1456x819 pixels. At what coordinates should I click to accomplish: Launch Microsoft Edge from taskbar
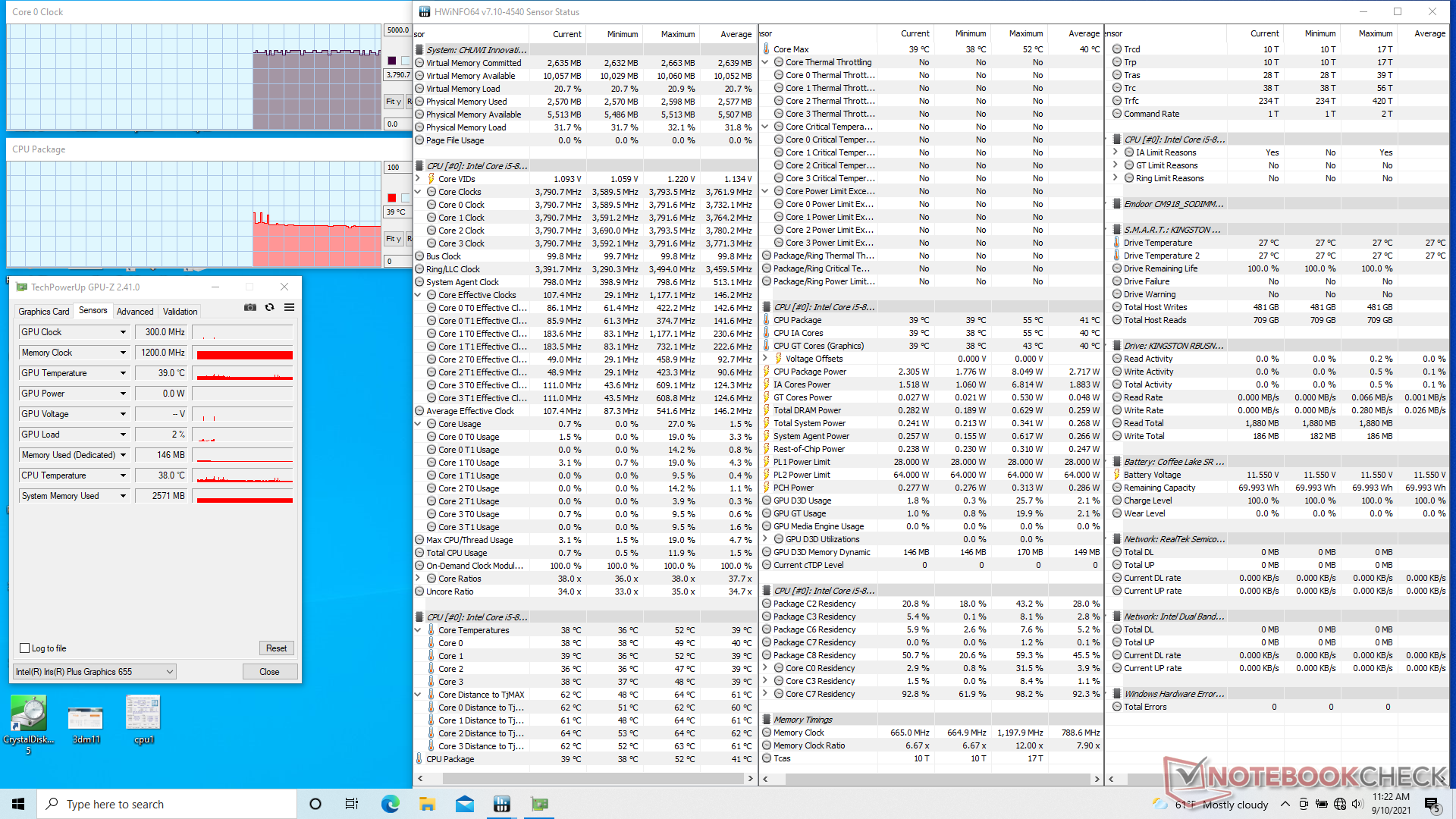tap(390, 804)
